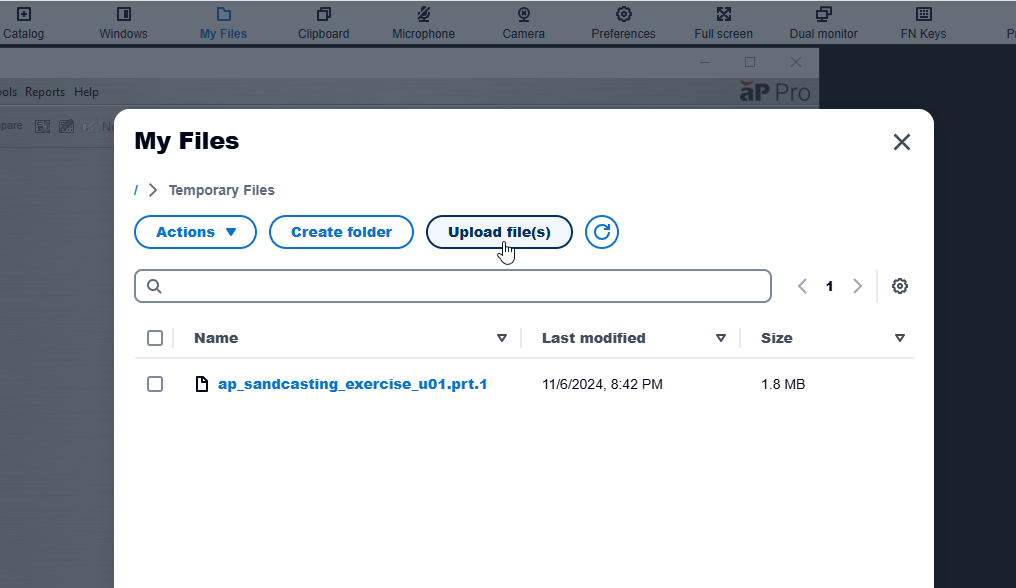Click the 1.8 MB size cell
This screenshot has width=1016, height=588.
783,384
